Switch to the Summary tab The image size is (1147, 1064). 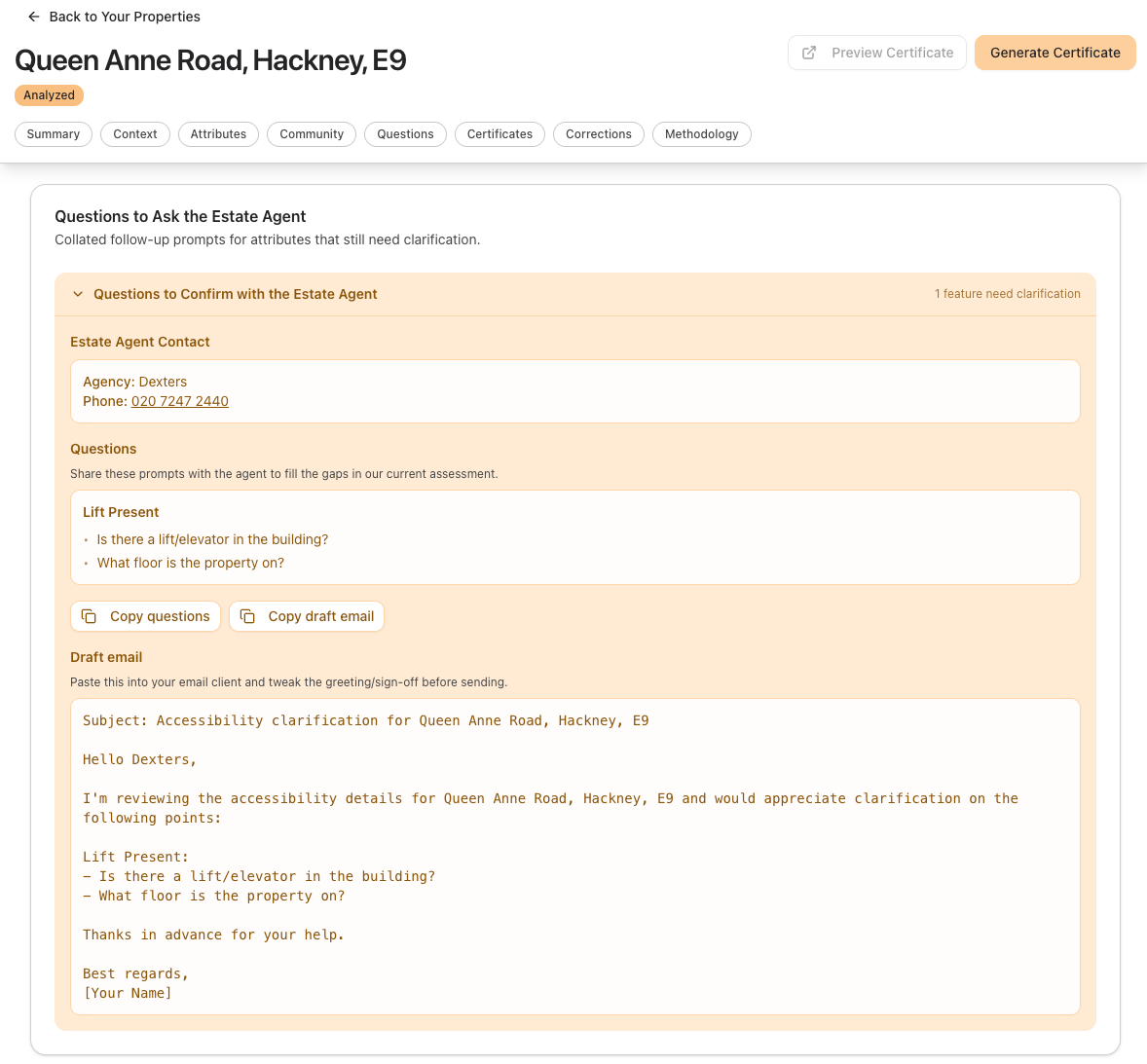pos(53,134)
